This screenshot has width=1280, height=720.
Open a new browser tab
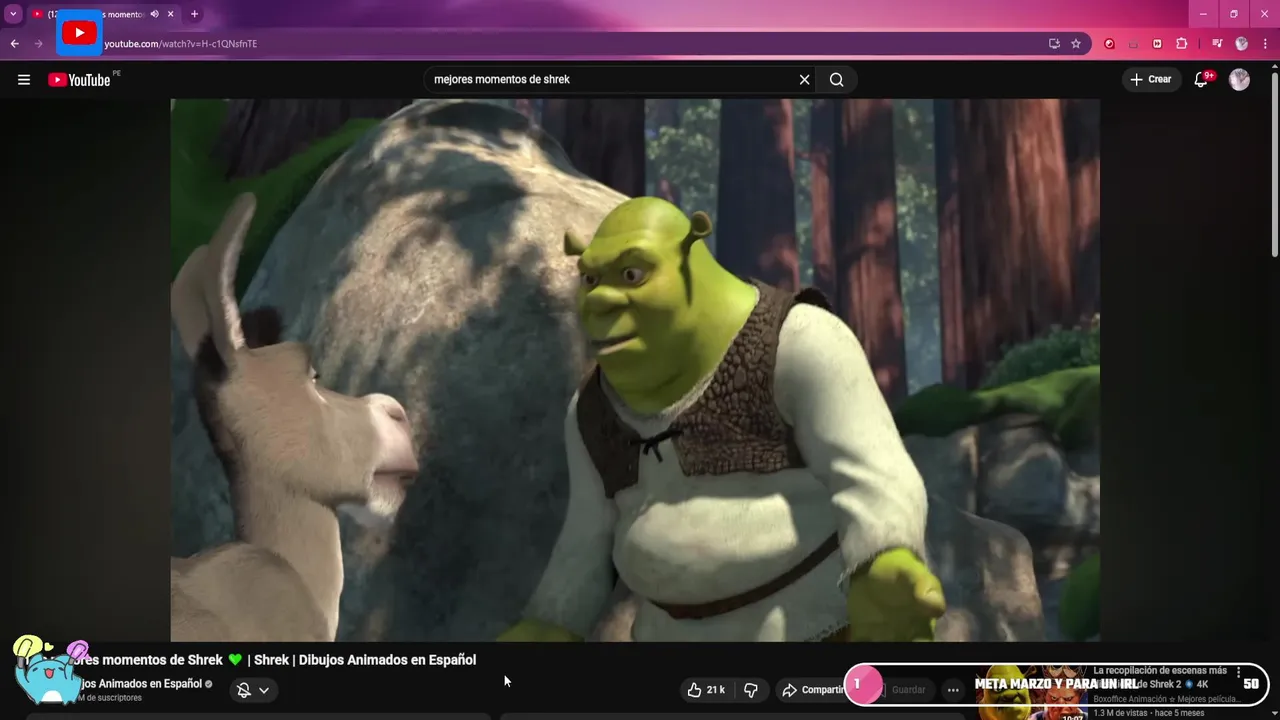[194, 14]
